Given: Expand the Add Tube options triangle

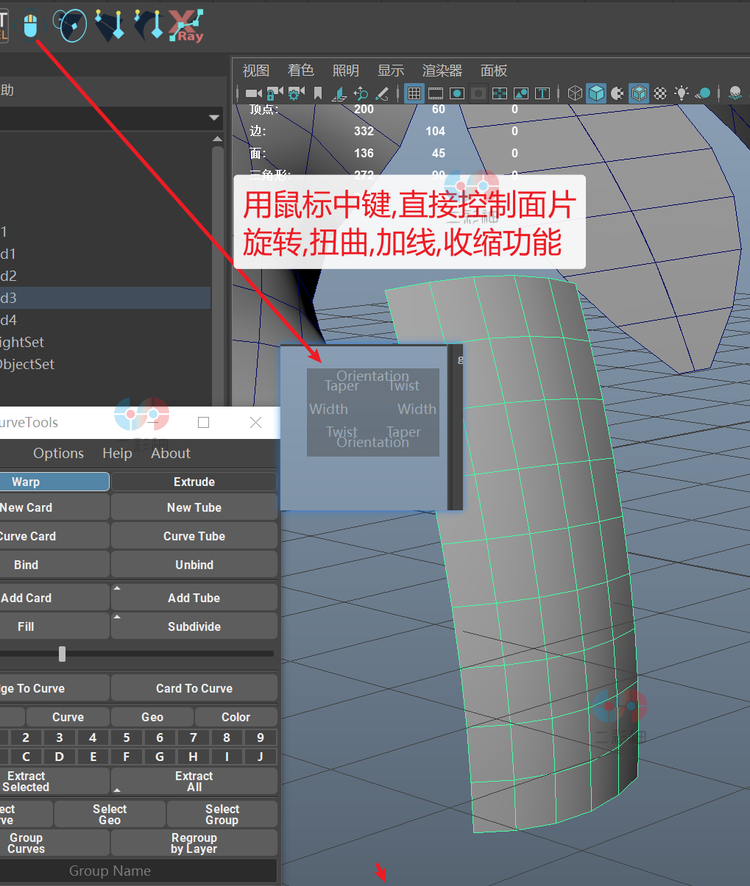Looking at the screenshot, I should 117,589.
